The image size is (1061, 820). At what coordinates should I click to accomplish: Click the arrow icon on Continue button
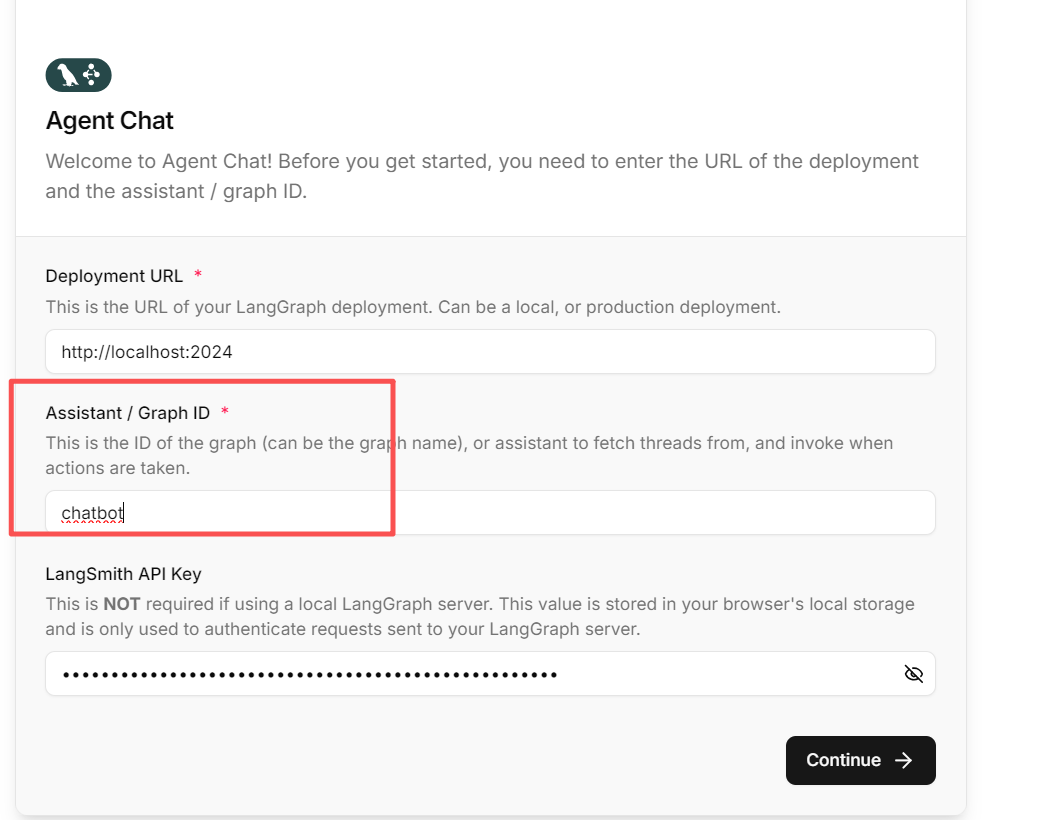(x=904, y=760)
